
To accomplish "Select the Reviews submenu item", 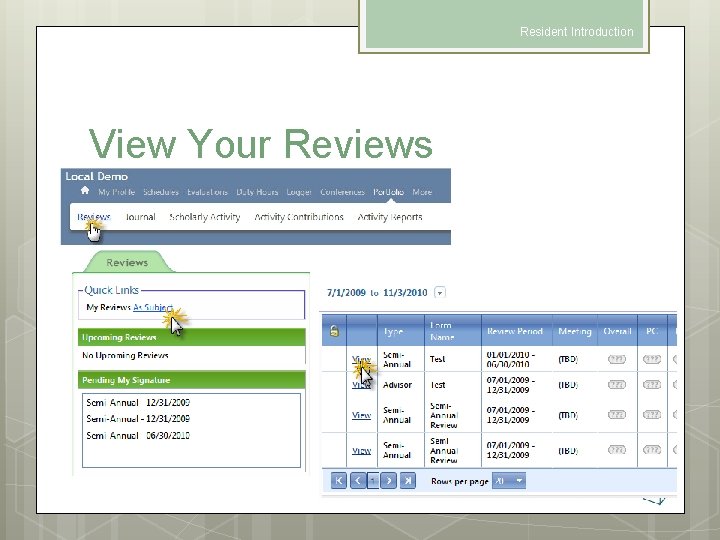I will click(94, 217).
